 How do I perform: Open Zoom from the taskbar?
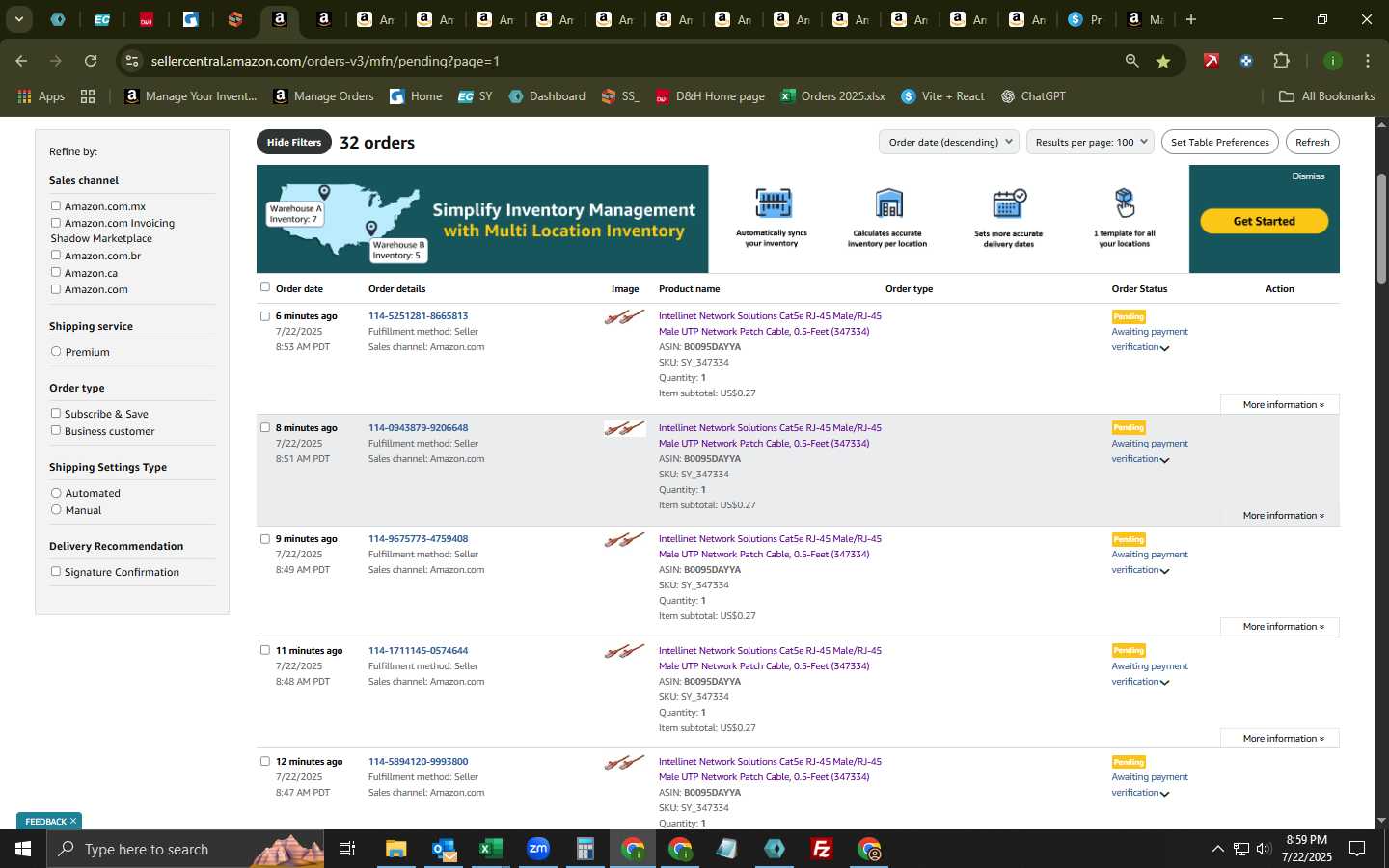(x=538, y=849)
